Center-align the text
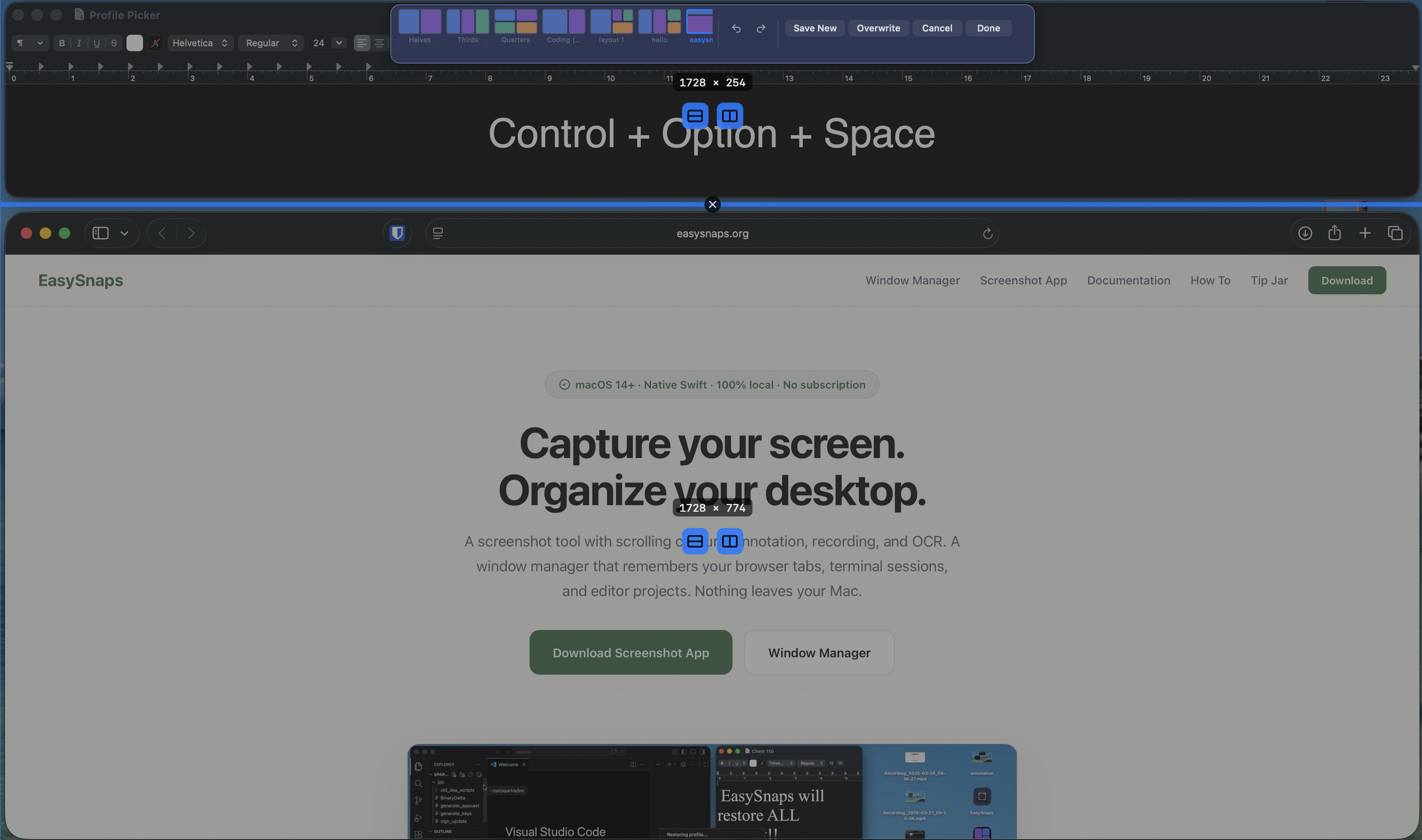Viewport: 1422px width, 840px height. tap(380, 43)
